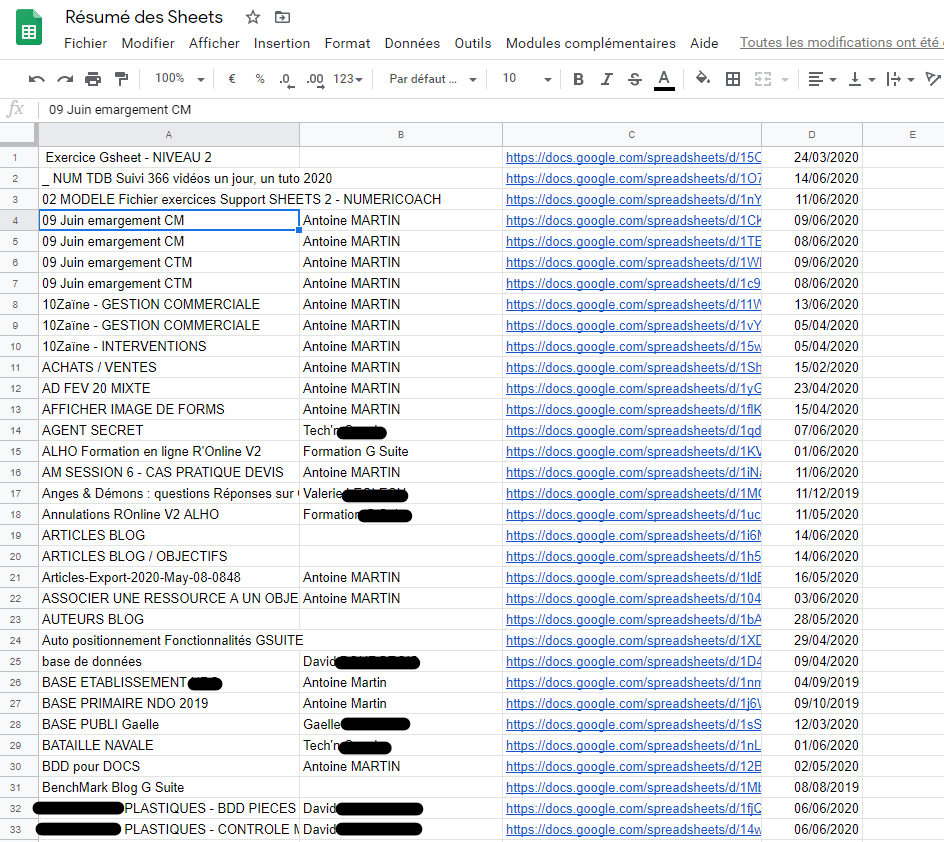Select column C header

click(x=632, y=135)
